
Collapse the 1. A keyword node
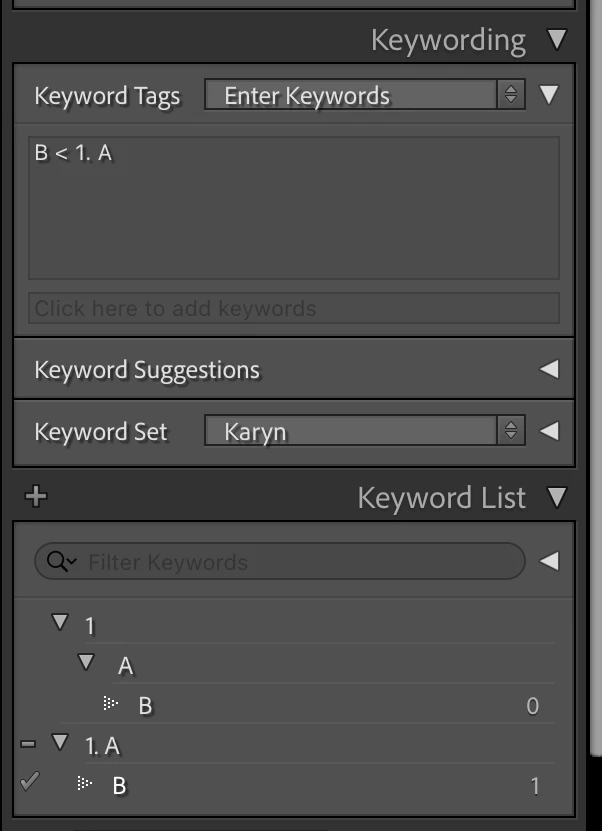coord(60,742)
